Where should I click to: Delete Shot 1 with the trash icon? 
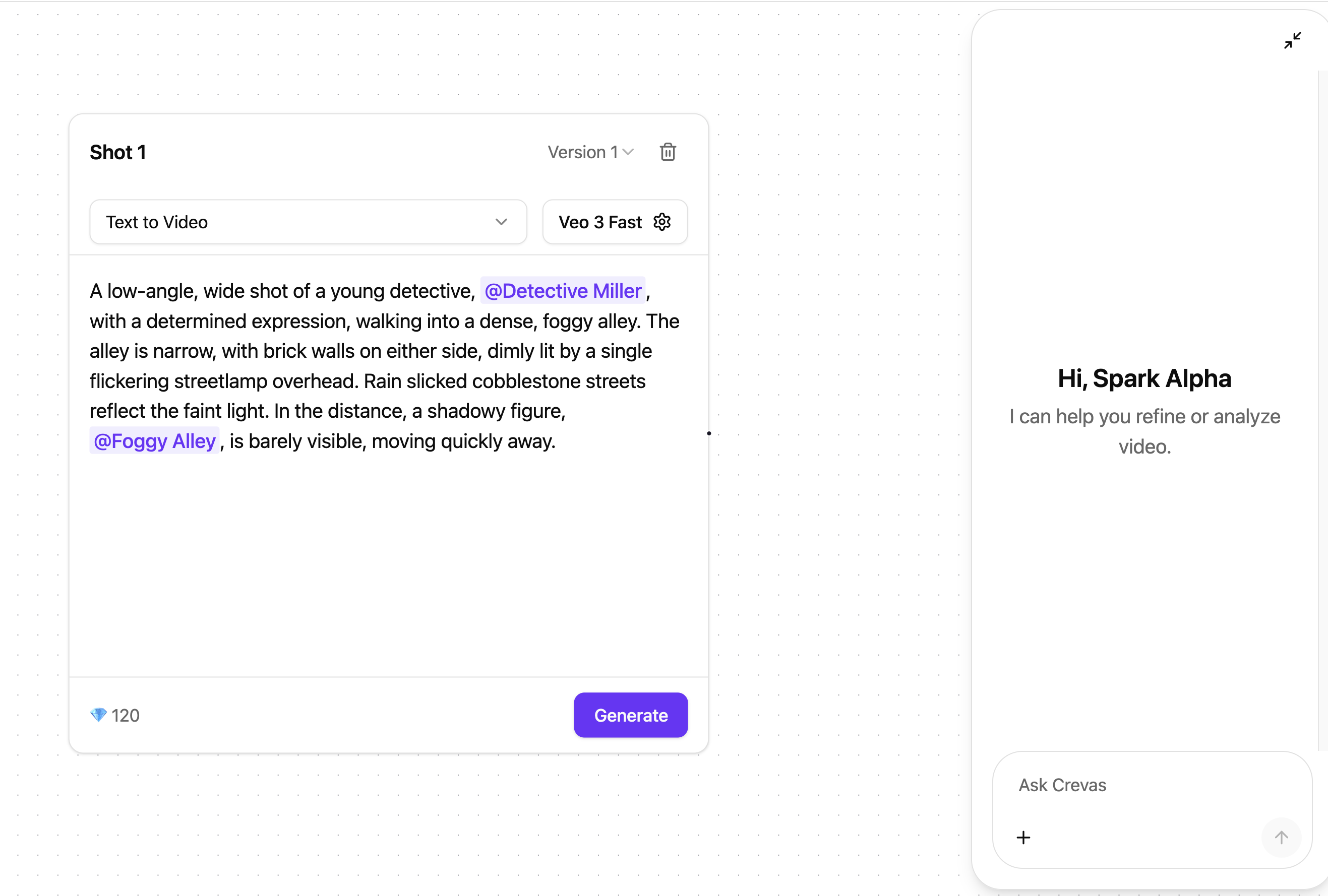[668, 152]
